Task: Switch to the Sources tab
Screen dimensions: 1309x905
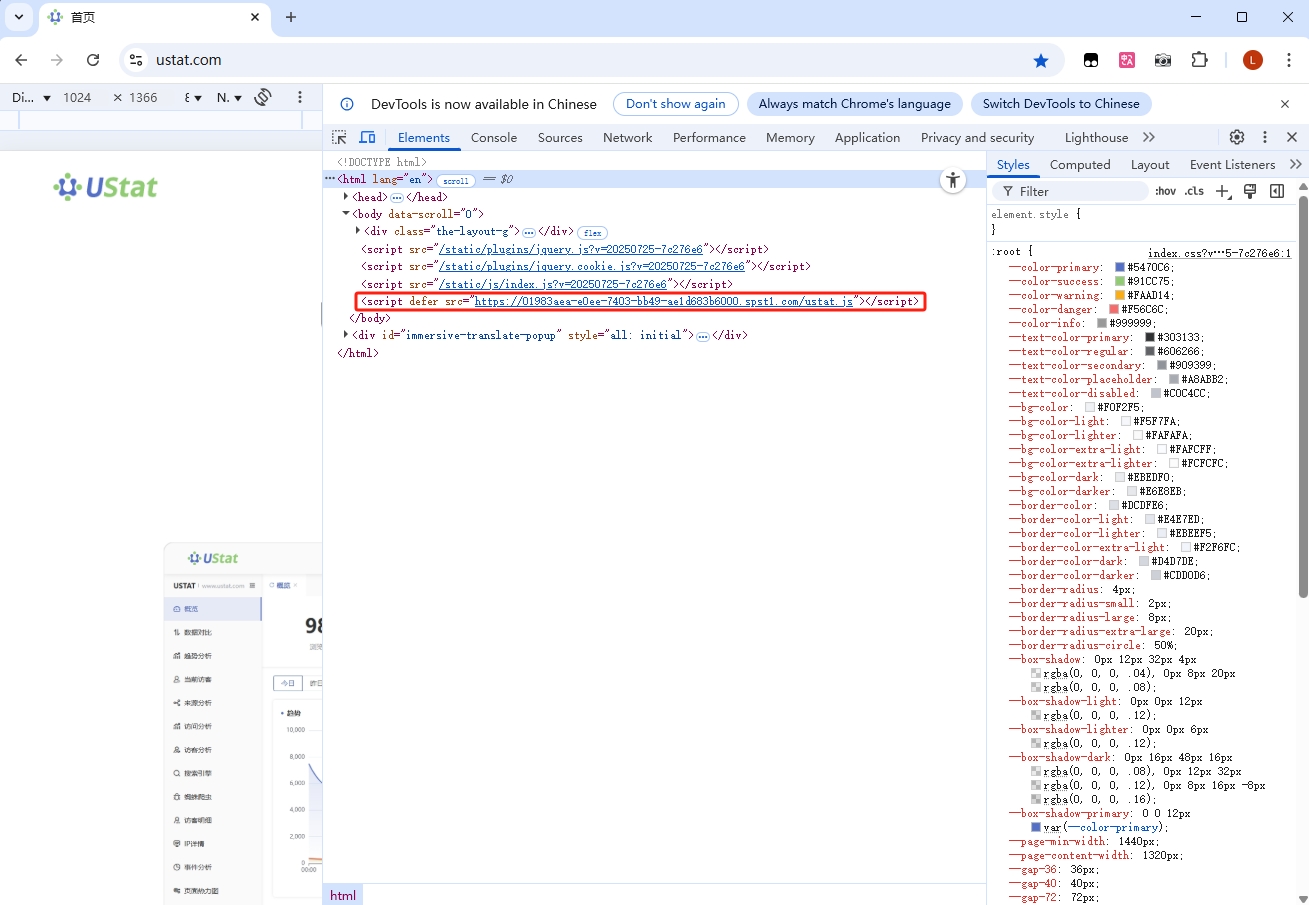Action: (x=560, y=137)
